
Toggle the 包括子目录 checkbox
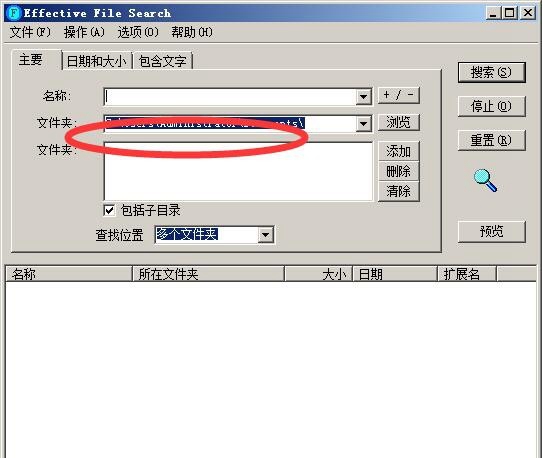[x=109, y=210]
